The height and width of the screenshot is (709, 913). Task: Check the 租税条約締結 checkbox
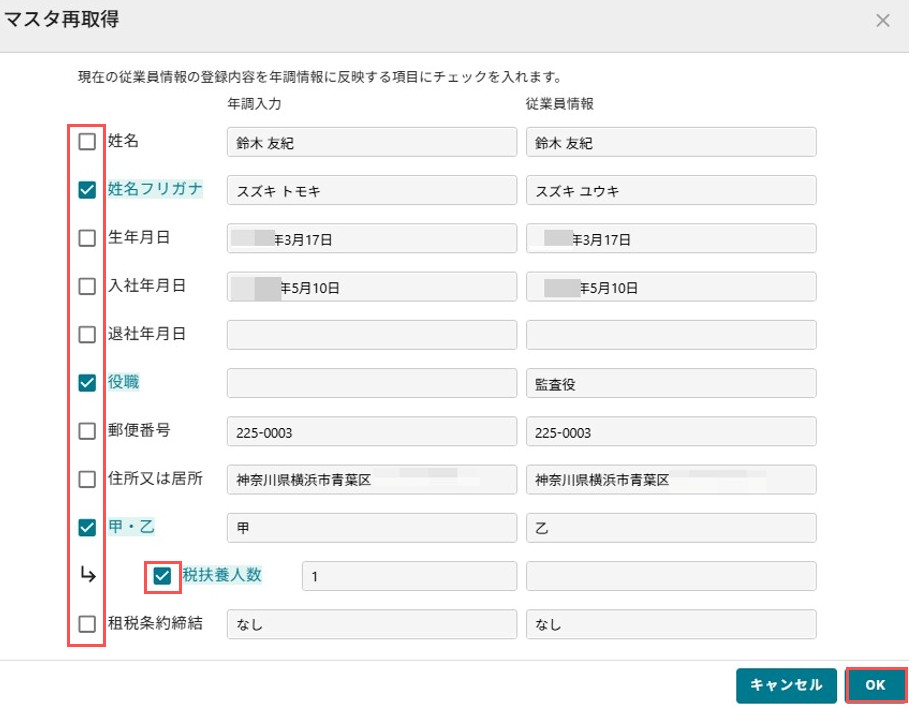(x=87, y=624)
